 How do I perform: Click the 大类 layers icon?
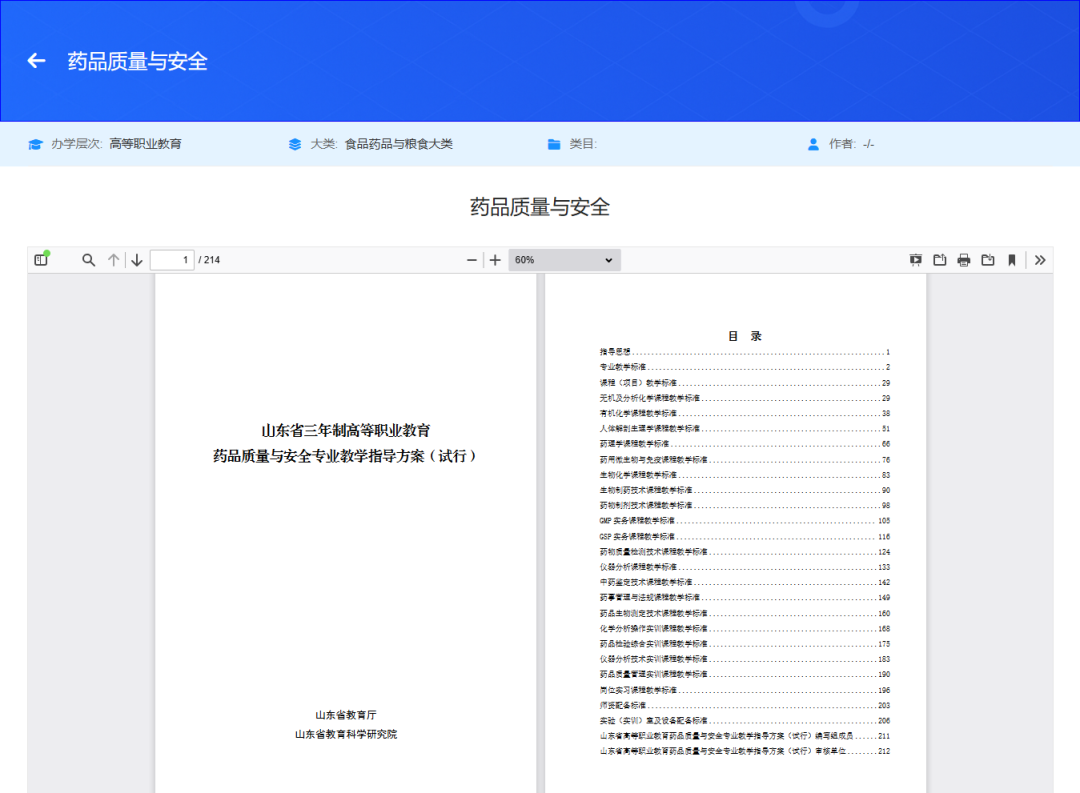290,144
